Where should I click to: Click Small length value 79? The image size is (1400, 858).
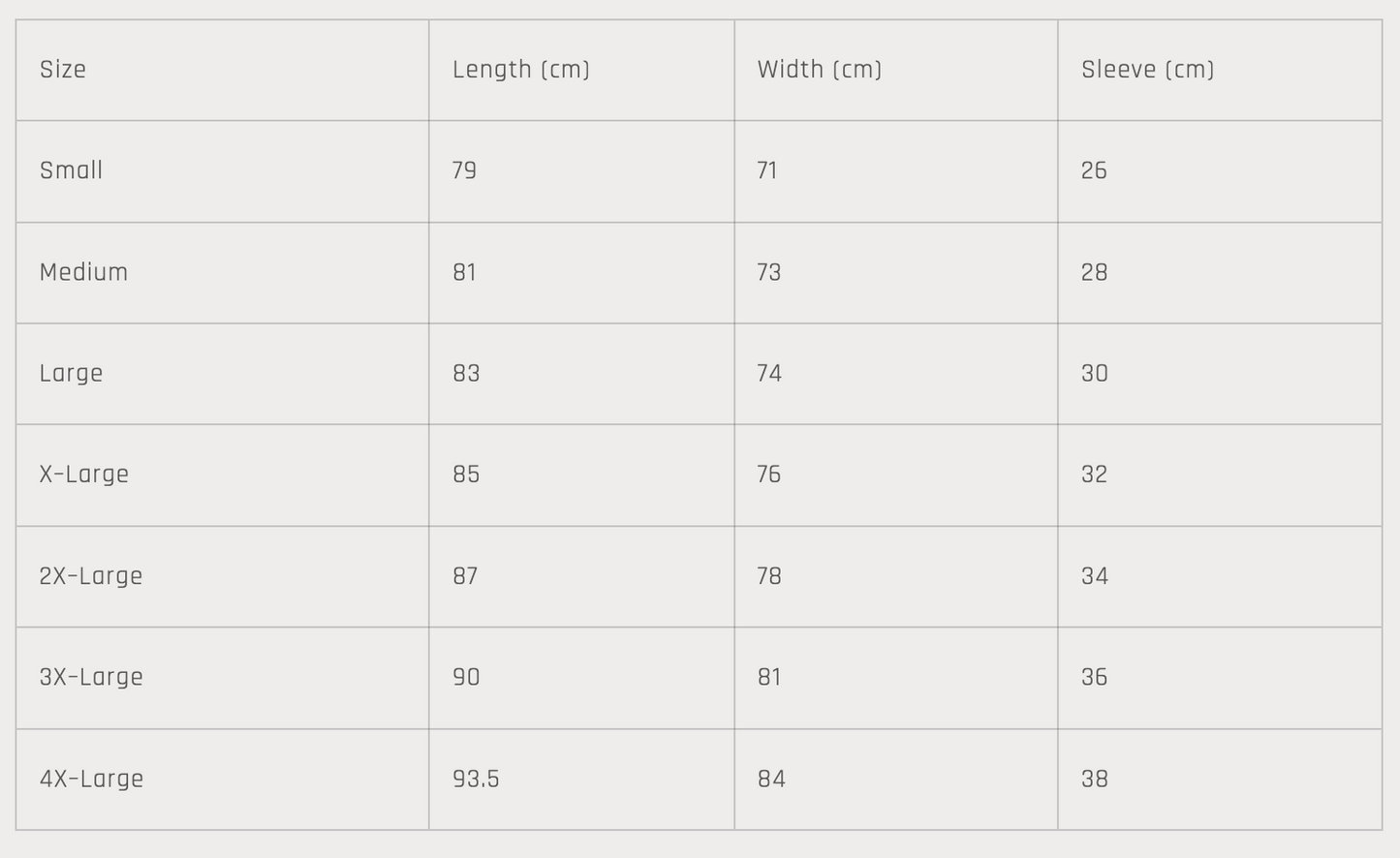464,170
